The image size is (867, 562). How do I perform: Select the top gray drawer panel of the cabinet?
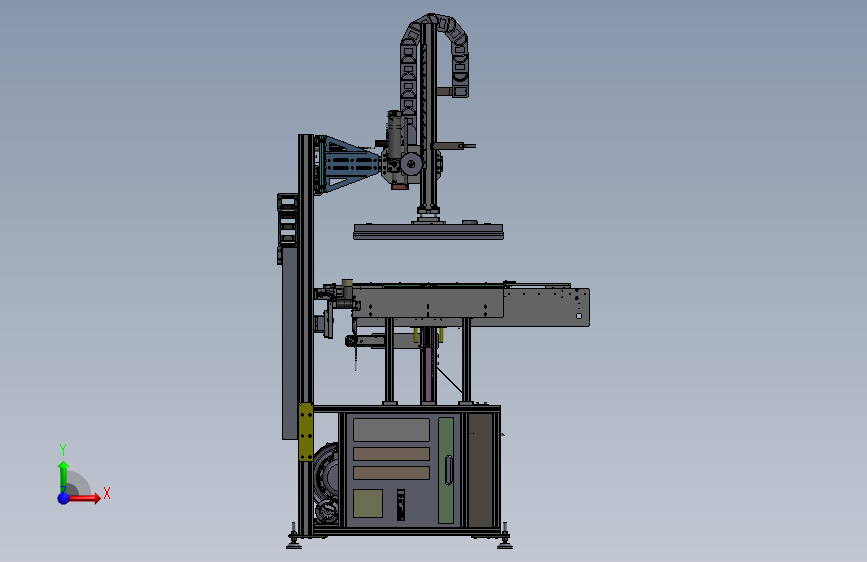pyautogui.click(x=391, y=430)
